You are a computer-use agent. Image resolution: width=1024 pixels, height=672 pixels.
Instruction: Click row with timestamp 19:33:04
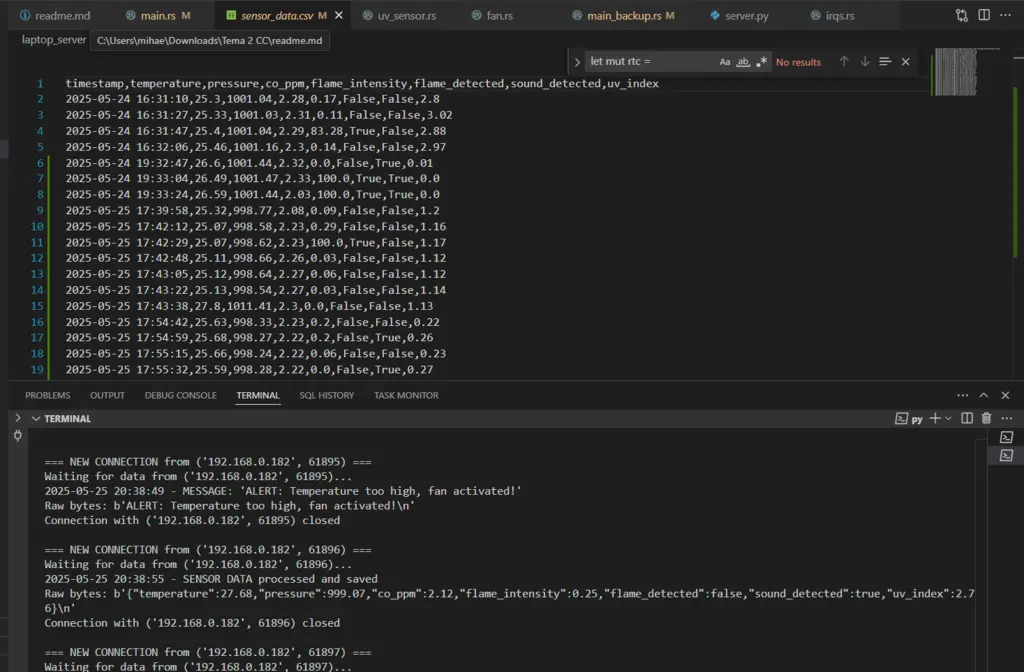[x=252, y=179]
